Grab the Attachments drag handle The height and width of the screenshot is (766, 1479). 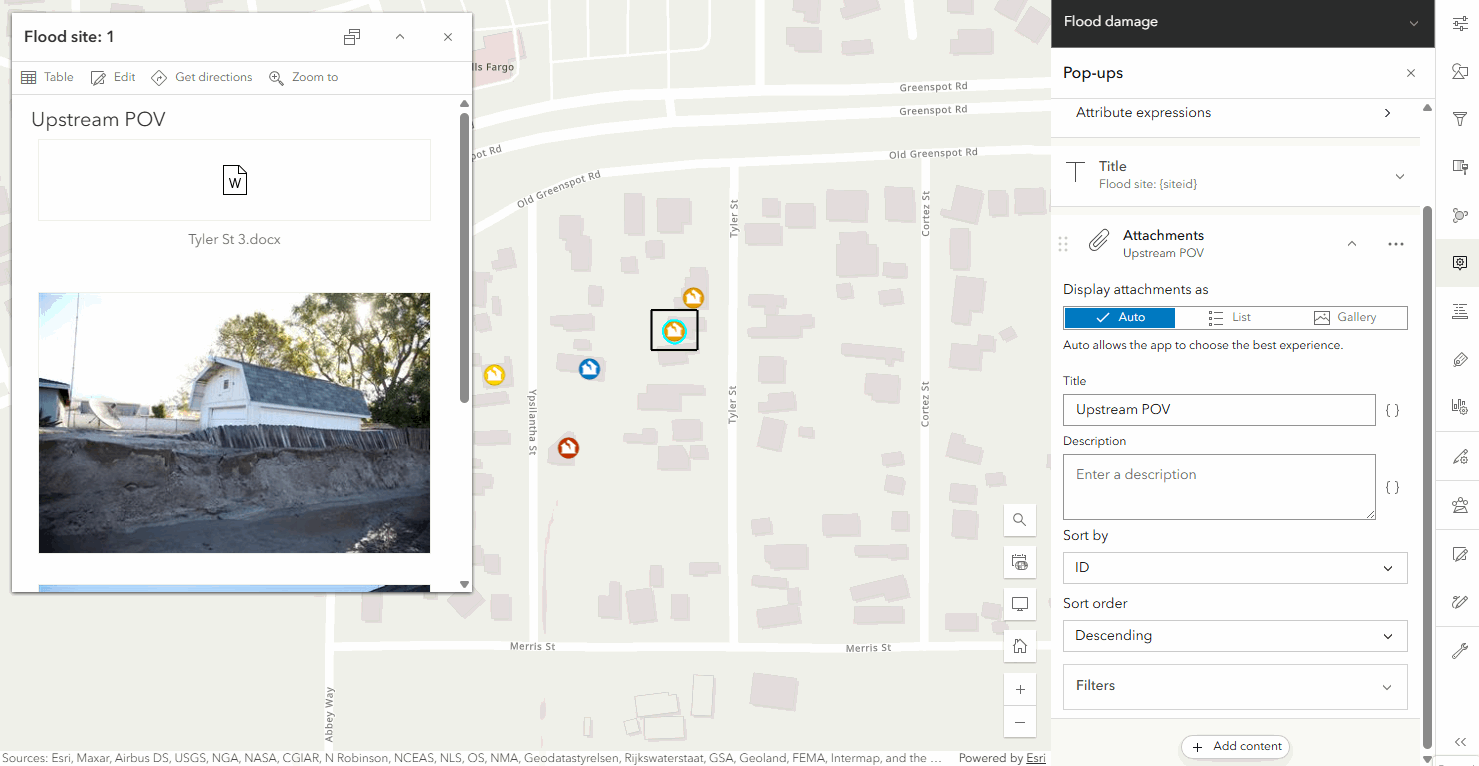pos(1063,244)
